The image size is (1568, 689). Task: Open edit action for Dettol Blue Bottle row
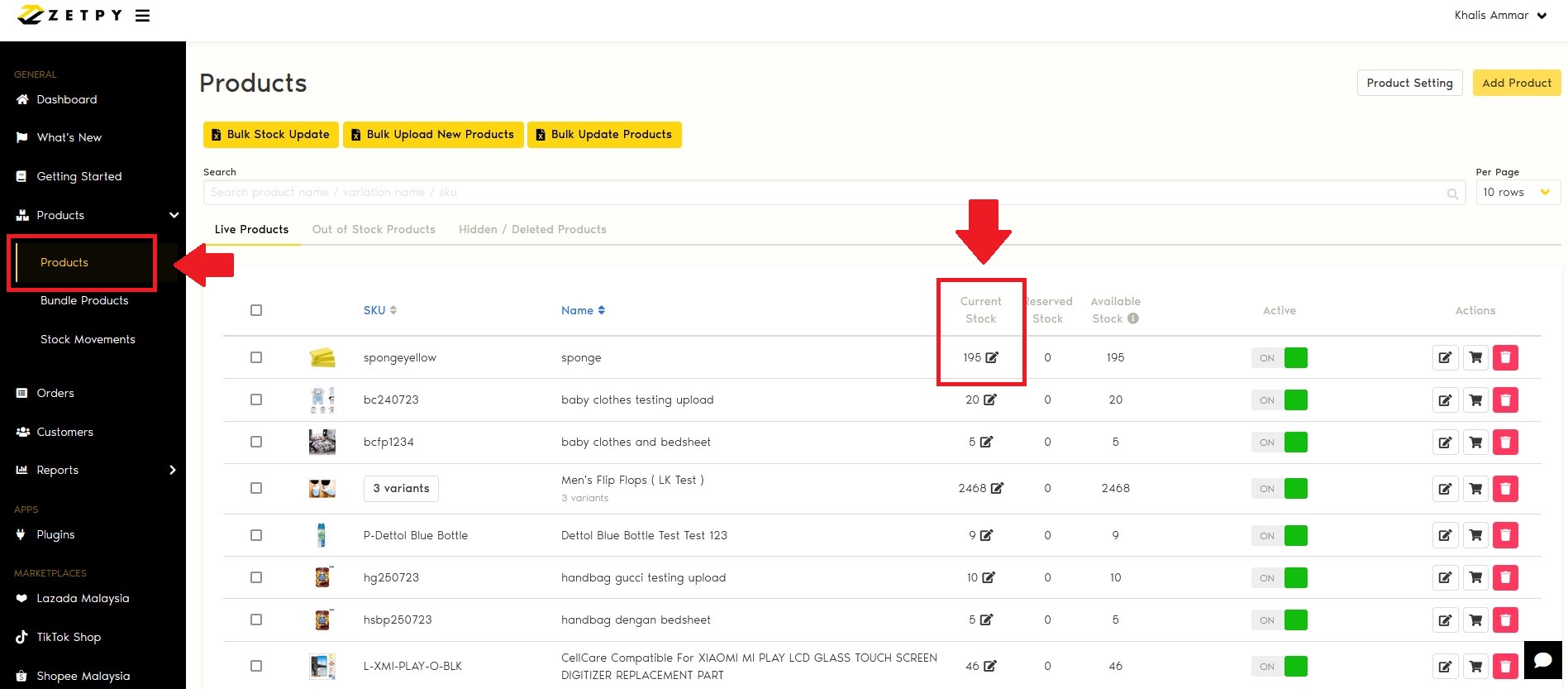click(x=1445, y=536)
